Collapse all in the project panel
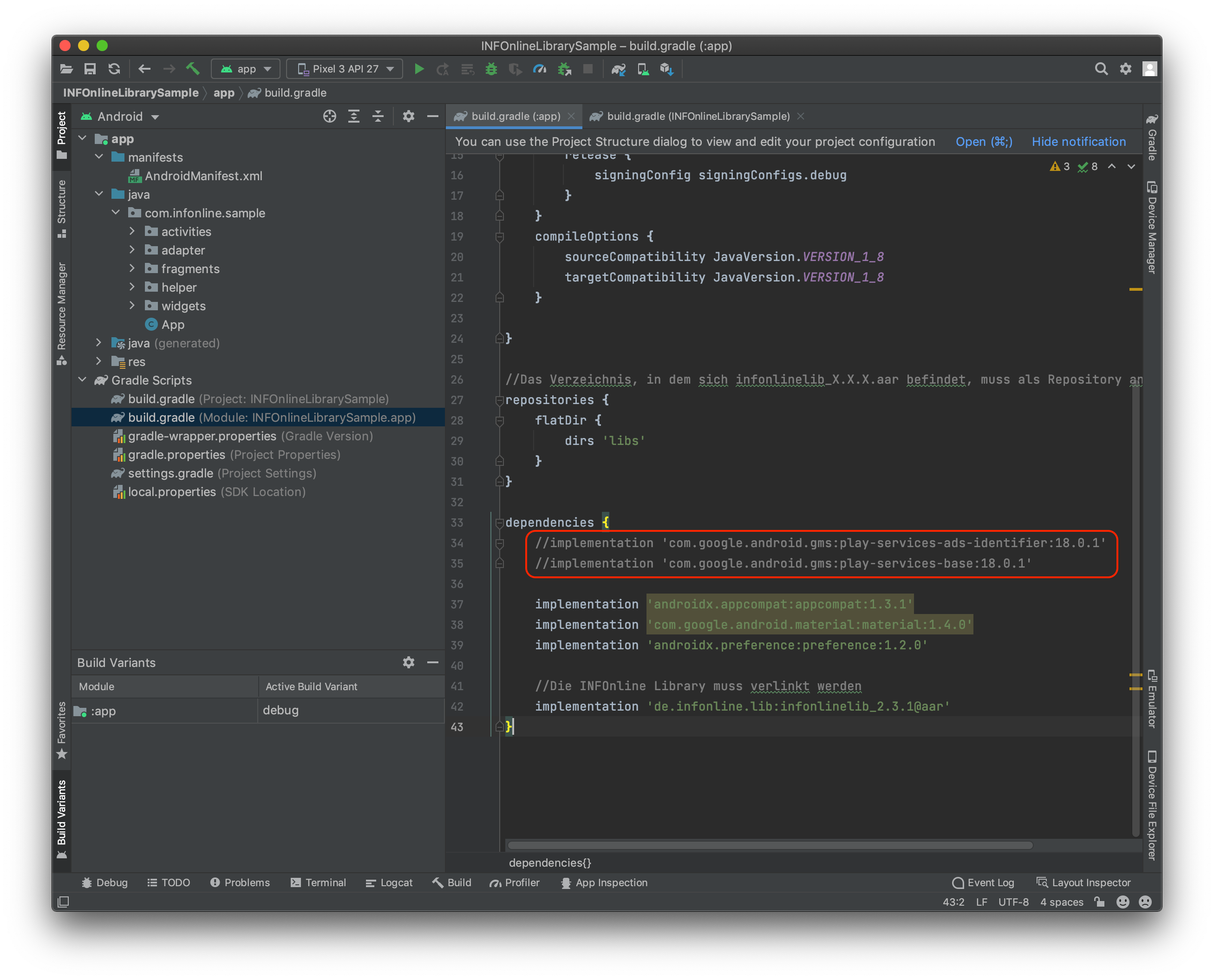1214x980 pixels. (x=378, y=116)
